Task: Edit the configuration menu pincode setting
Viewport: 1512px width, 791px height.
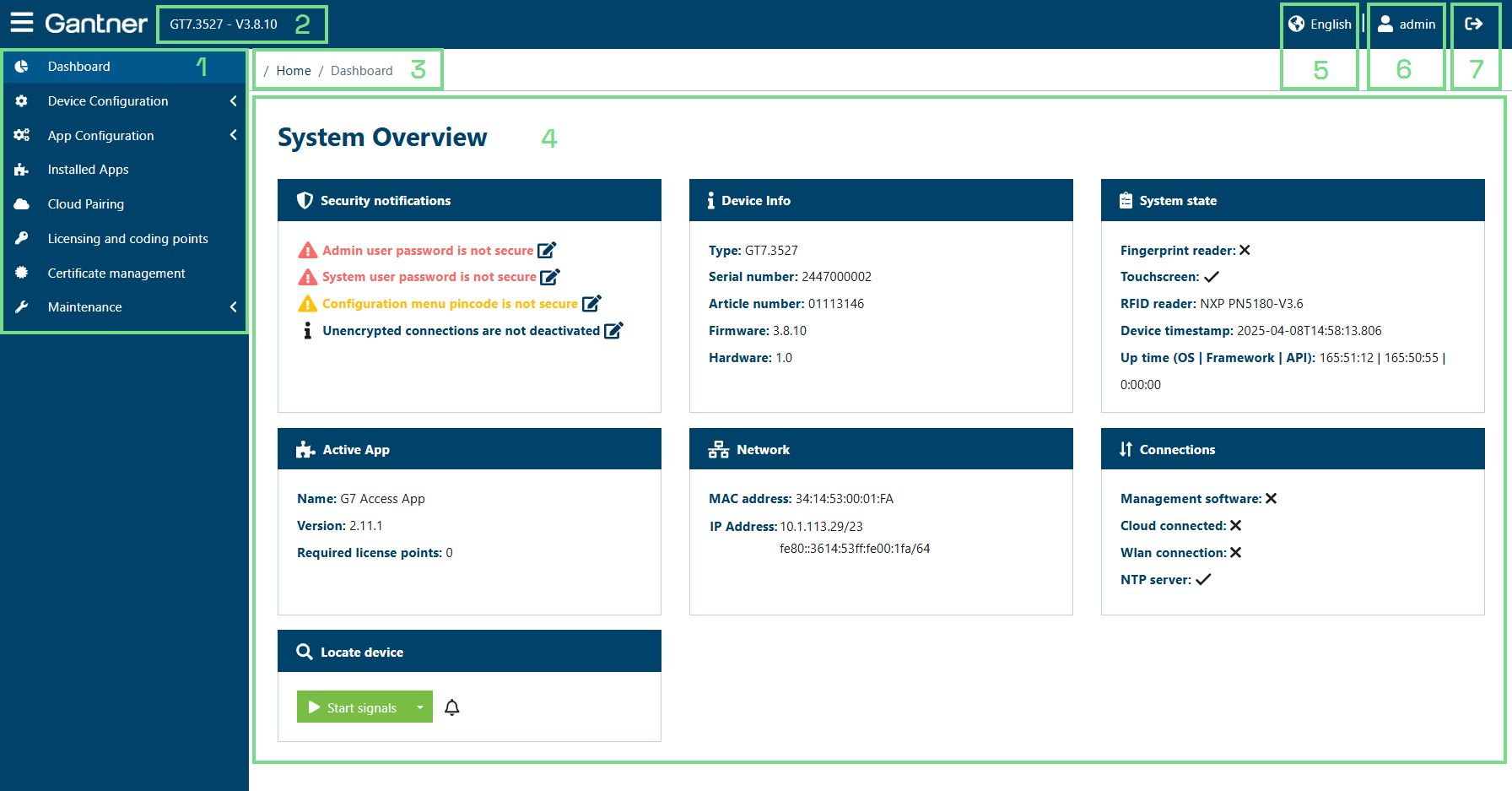Action: pos(591,303)
